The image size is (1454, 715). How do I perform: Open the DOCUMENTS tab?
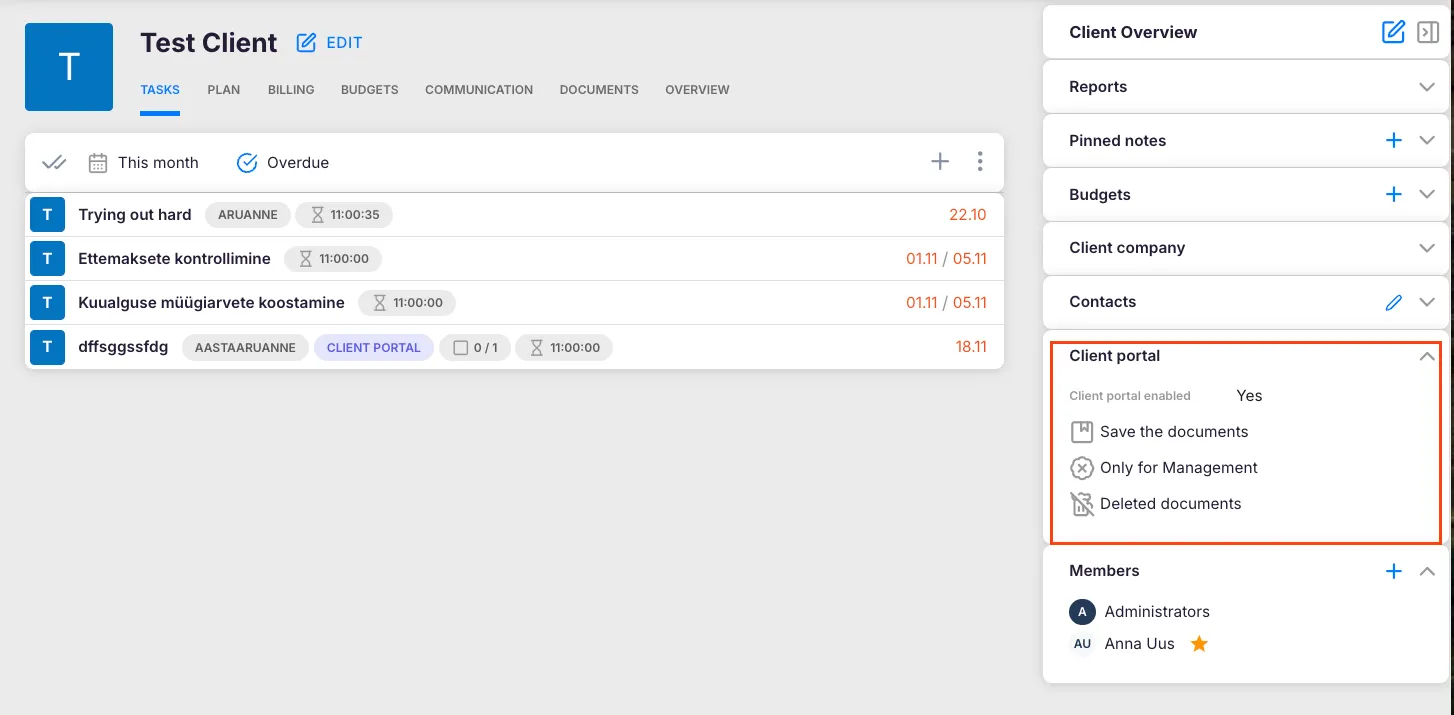click(599, 90)
